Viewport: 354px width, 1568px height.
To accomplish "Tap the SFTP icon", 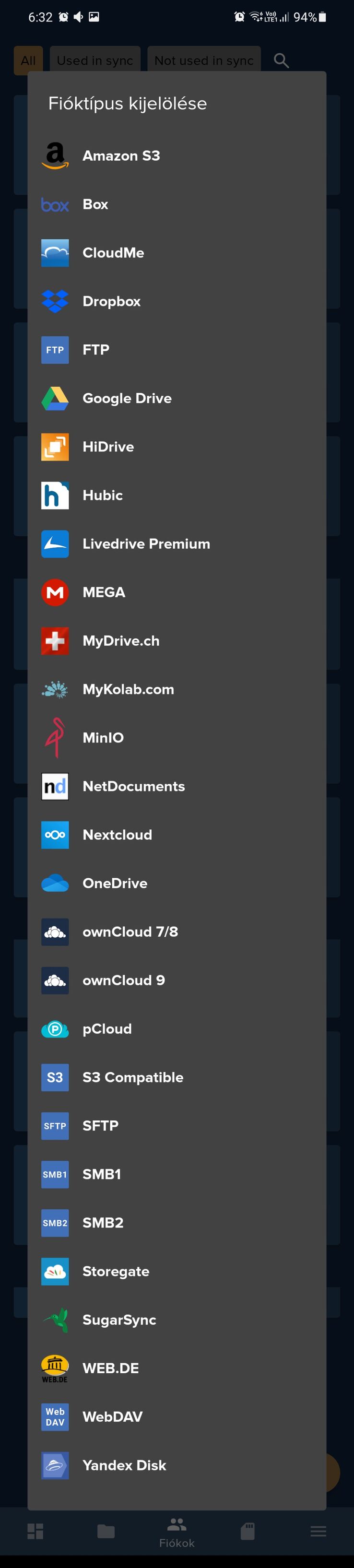I will point(55,1126).
